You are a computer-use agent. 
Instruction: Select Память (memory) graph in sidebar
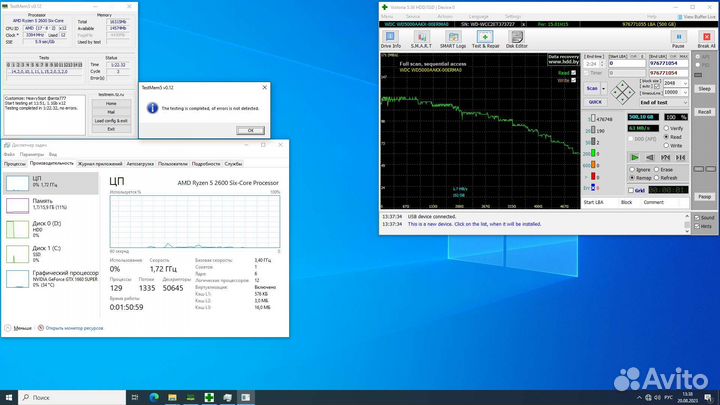click(x=17, y=205)
